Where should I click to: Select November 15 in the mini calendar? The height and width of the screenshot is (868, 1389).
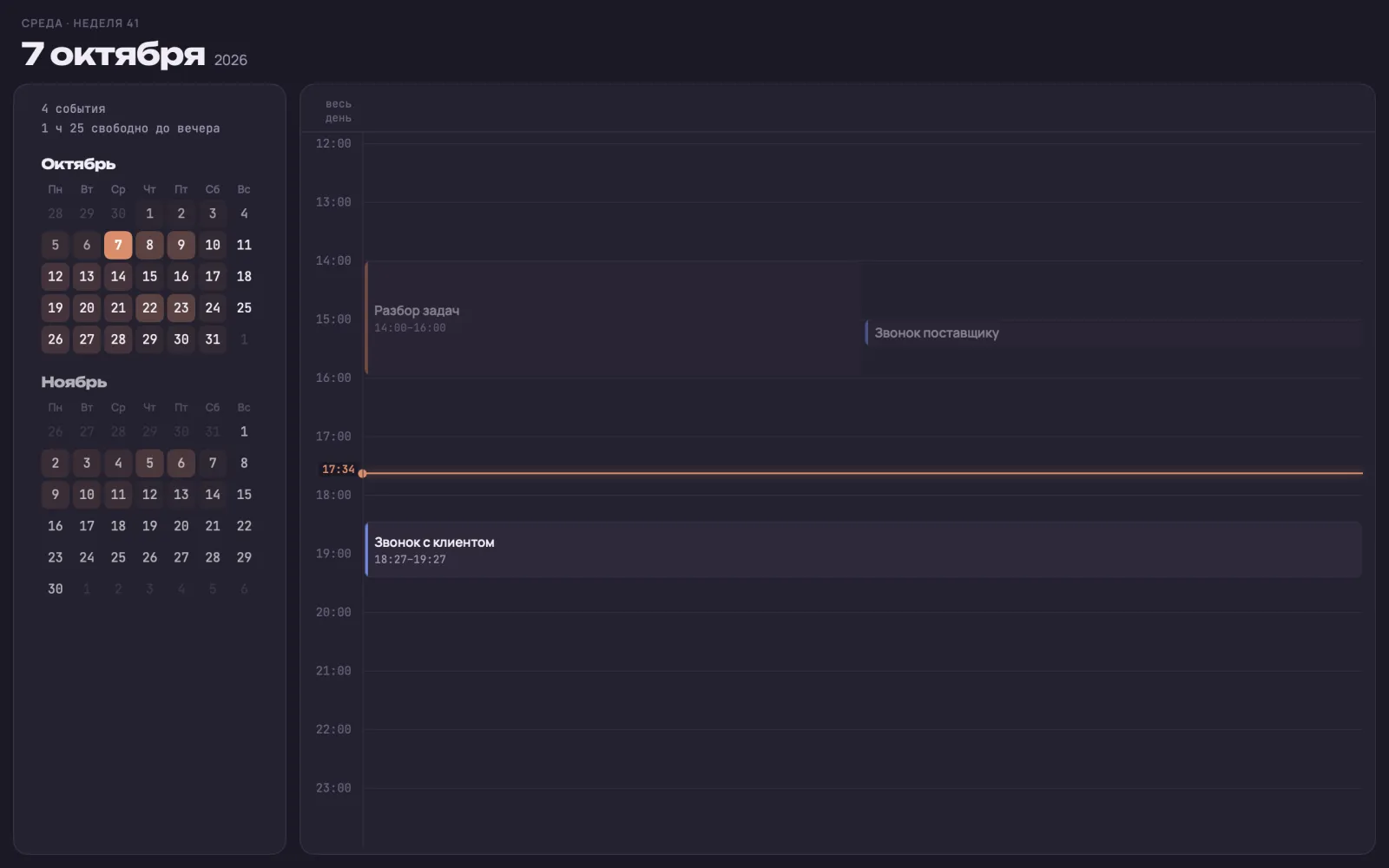(244, 494)
